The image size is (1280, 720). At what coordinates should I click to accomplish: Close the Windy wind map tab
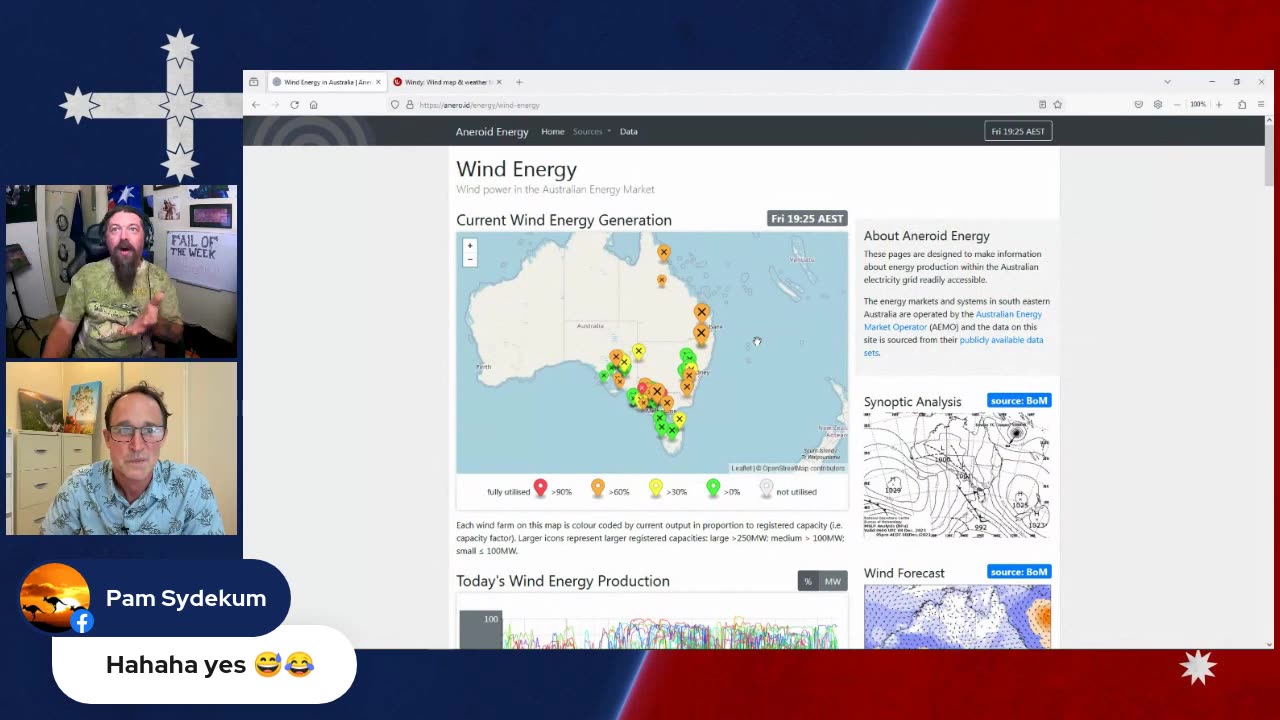(x=500, y=82)
